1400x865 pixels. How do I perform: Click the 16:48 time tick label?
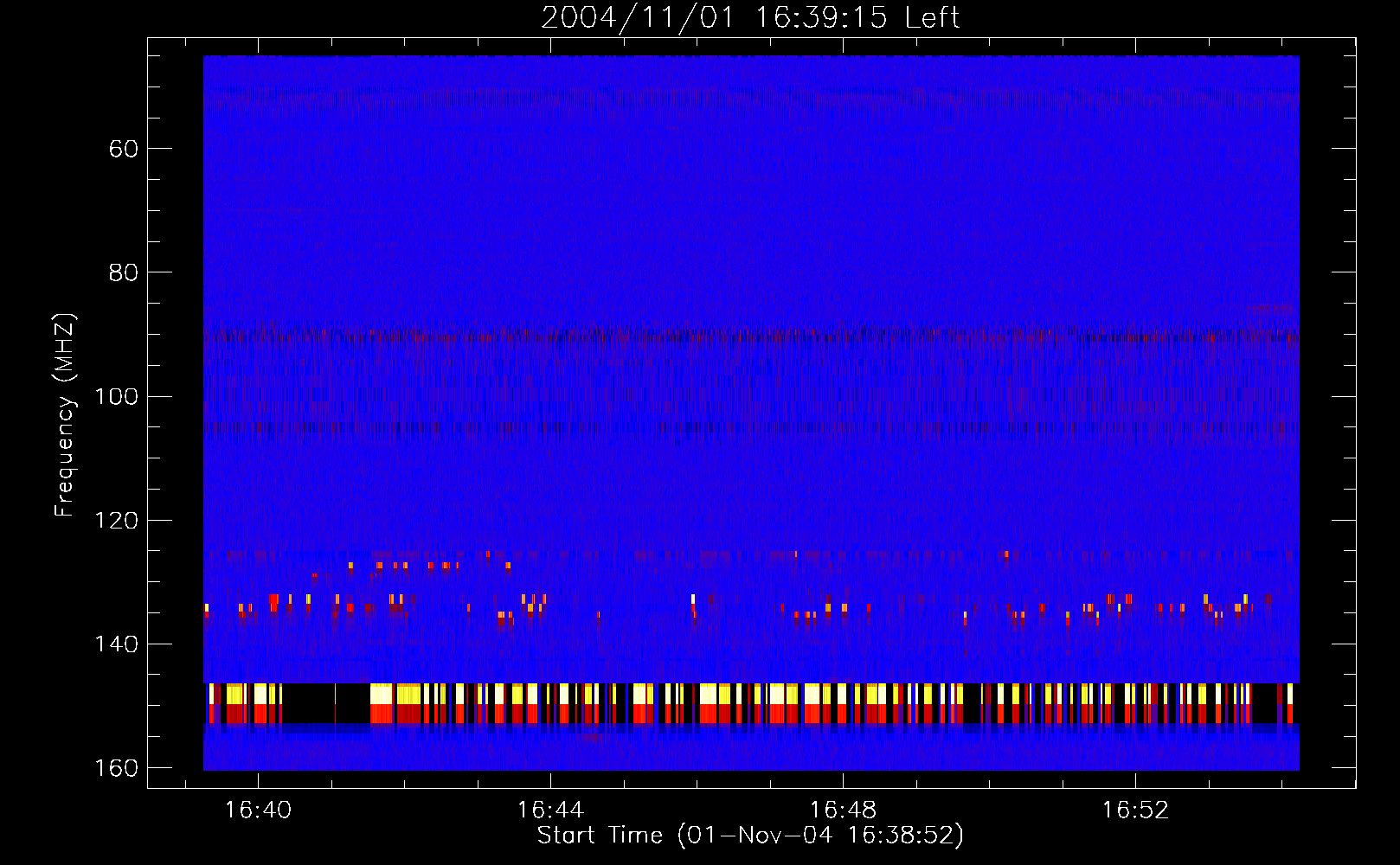click(843, 811)
